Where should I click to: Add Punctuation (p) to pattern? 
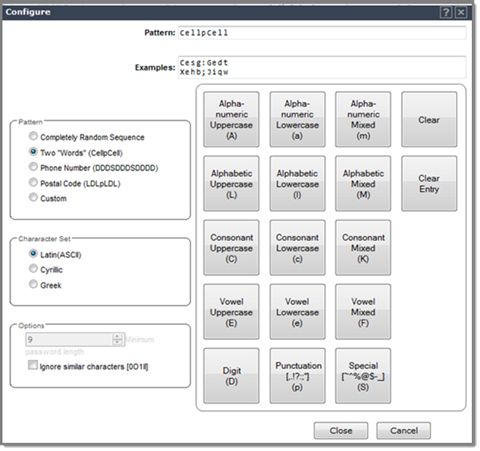[297, 376]
